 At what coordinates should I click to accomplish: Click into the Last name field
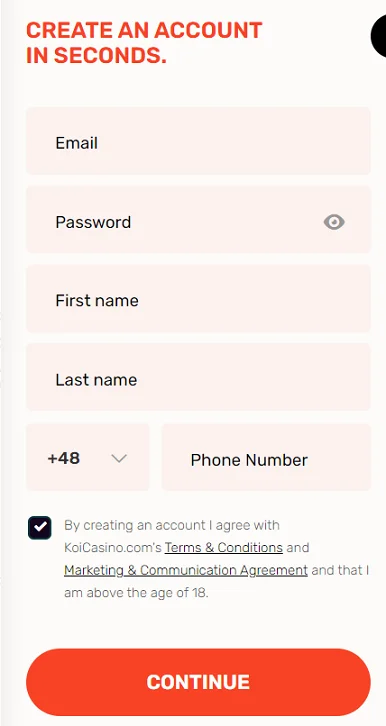(x=198, y=377)
